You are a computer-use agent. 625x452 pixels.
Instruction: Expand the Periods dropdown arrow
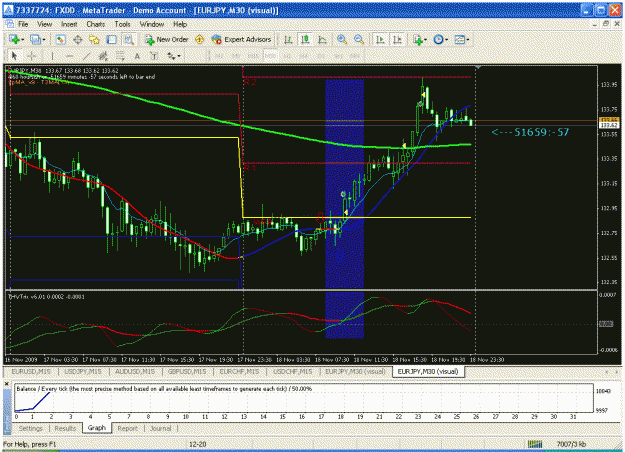pos(446,39)
